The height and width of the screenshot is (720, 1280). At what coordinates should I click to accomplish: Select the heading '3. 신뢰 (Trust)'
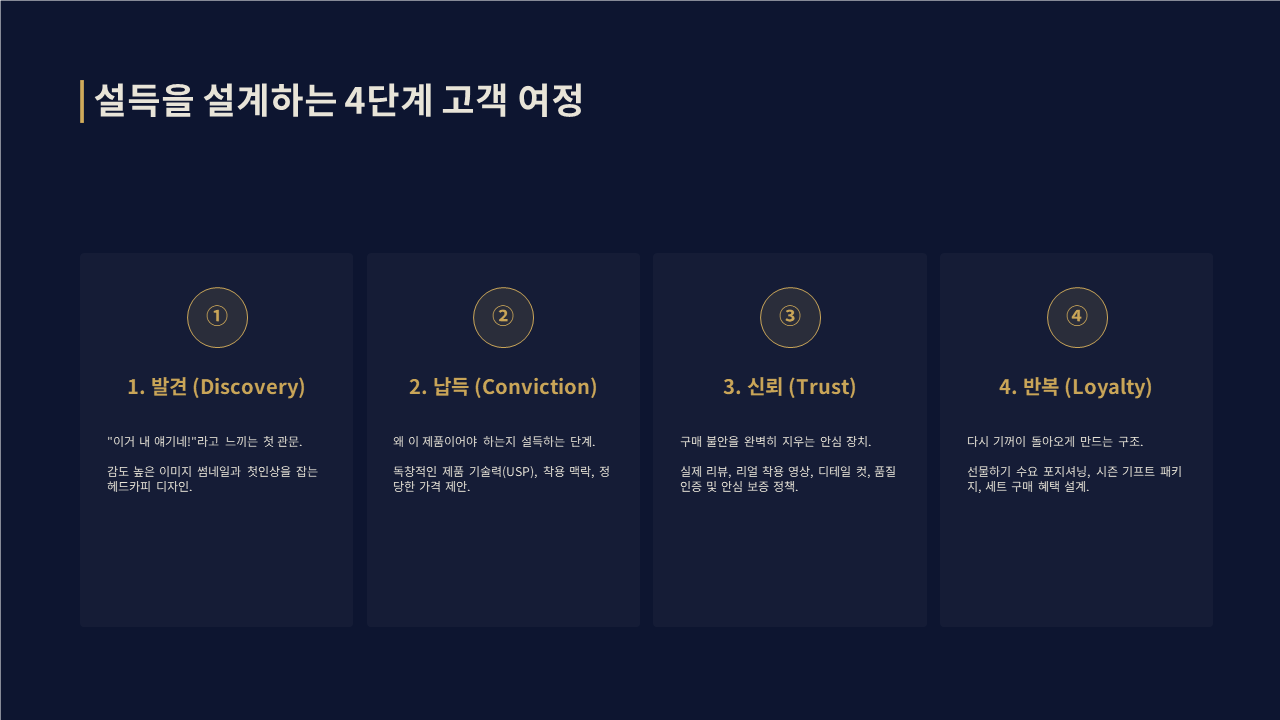click(x=790, y=387)
